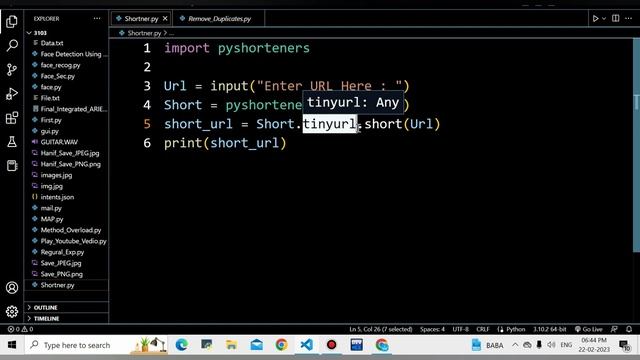Change indentation via Spaces: 4
Screen dimensions: 640x360
click(x=432, y=329)
